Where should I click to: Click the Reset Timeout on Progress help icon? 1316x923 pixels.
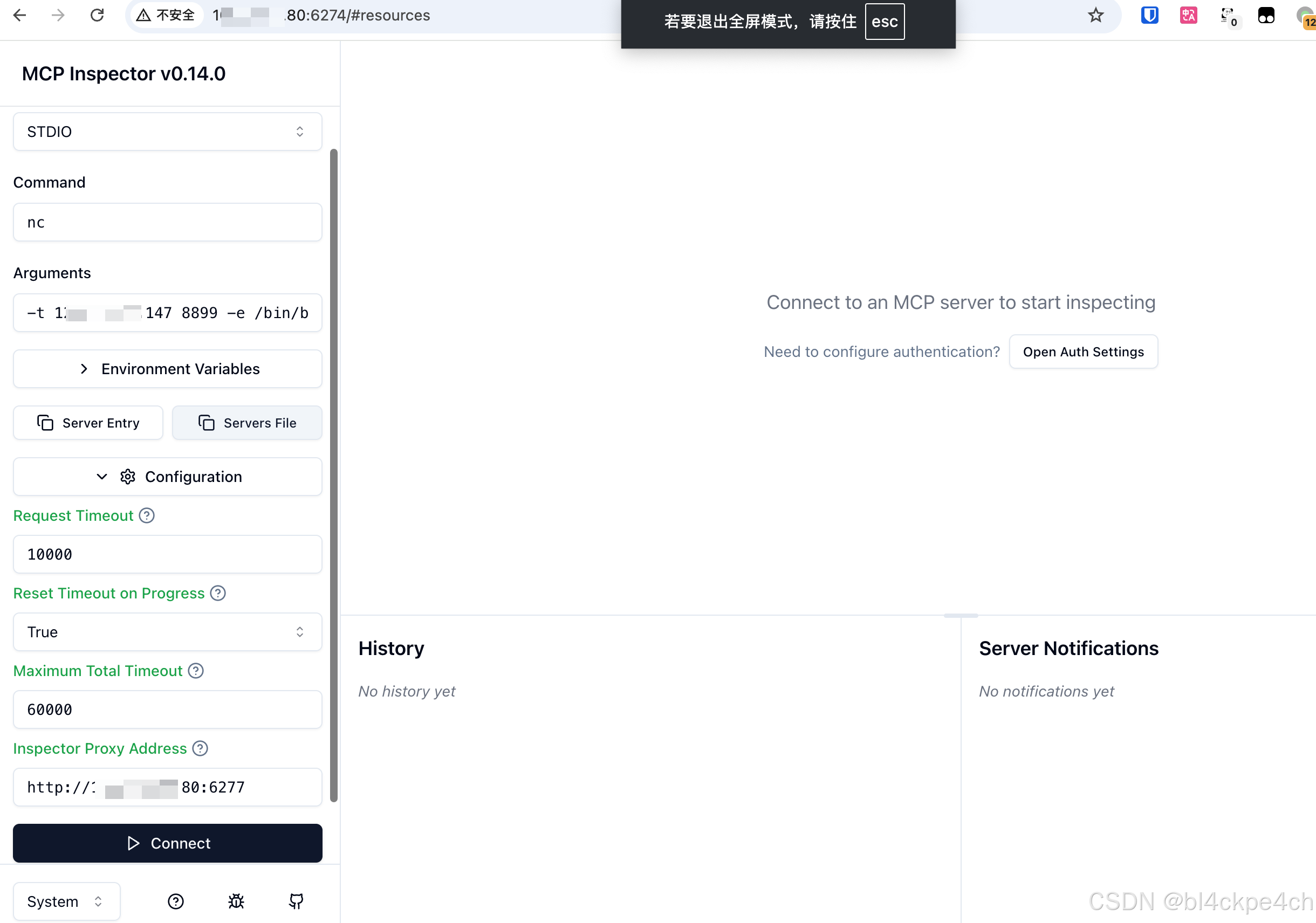(x=218, y=593)
